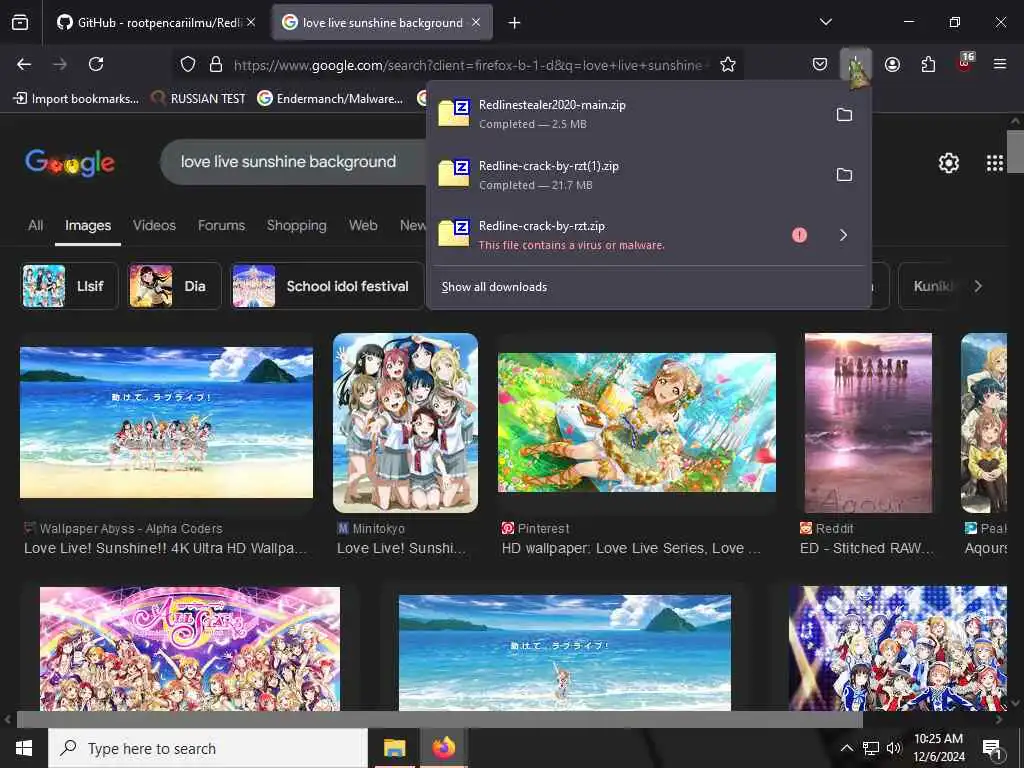The width and height of the screenshot is (1024, 768).
Task: Open a new browser tab
Action: tap(515, 23)
